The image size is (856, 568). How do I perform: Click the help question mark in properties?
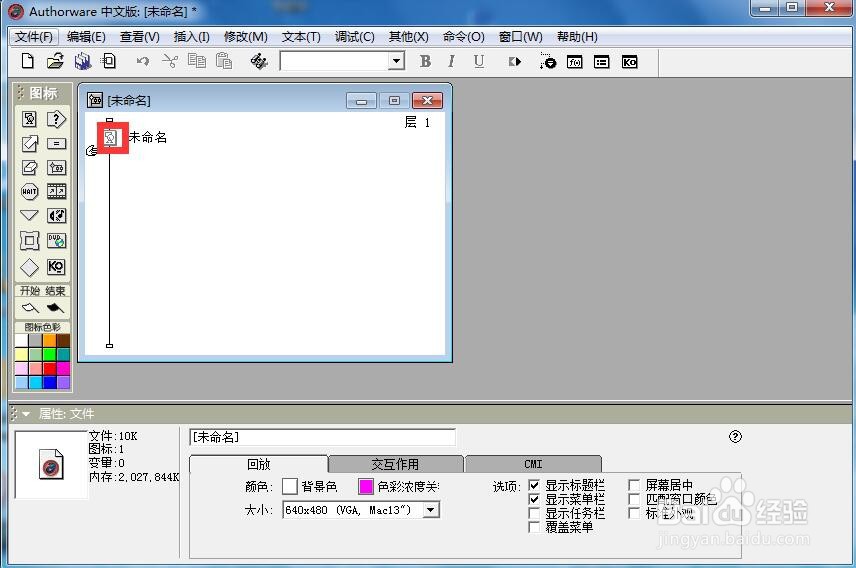pyautogui.click(x=735, y=436)
